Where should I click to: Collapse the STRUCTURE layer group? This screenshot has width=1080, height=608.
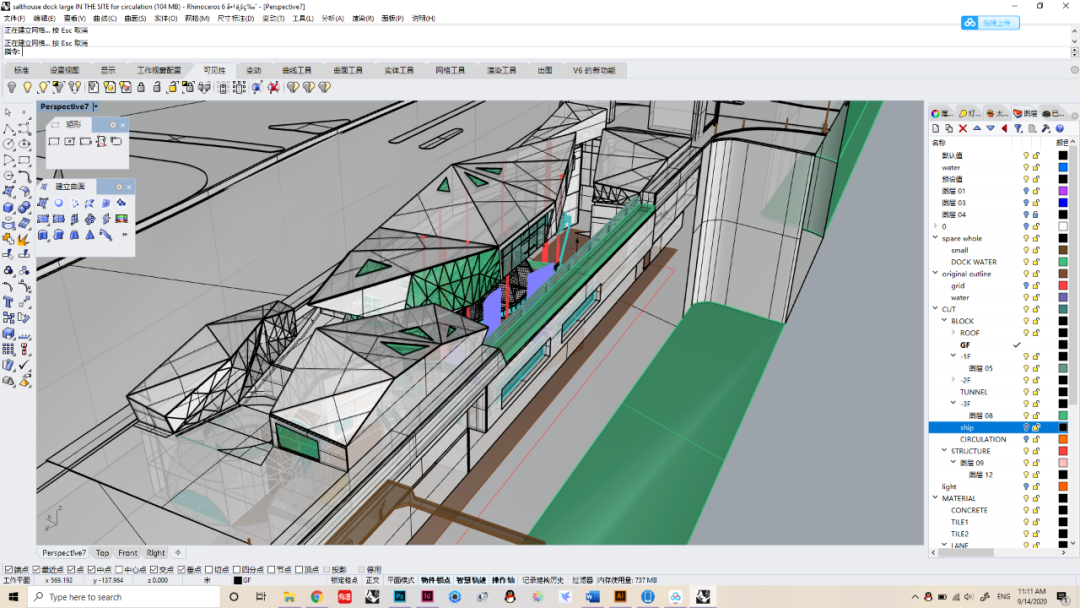[944, 451]
